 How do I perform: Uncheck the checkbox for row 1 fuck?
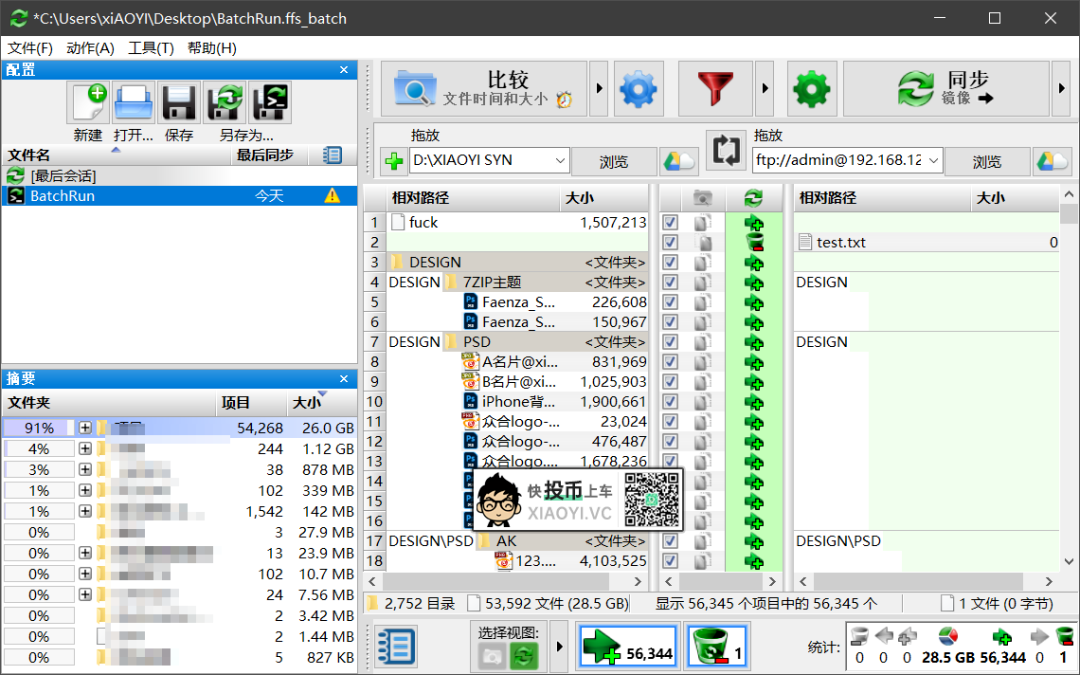pos(669,222)
